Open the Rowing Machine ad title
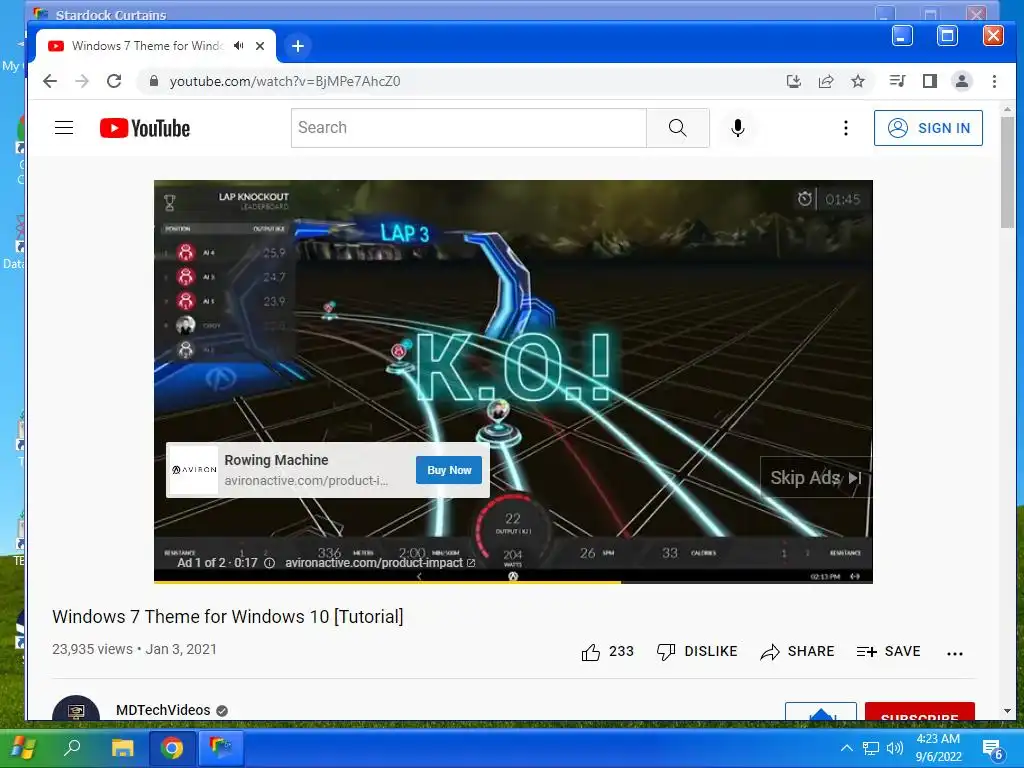Screen dimensions: 1024x768 click(x=276, y=460)
